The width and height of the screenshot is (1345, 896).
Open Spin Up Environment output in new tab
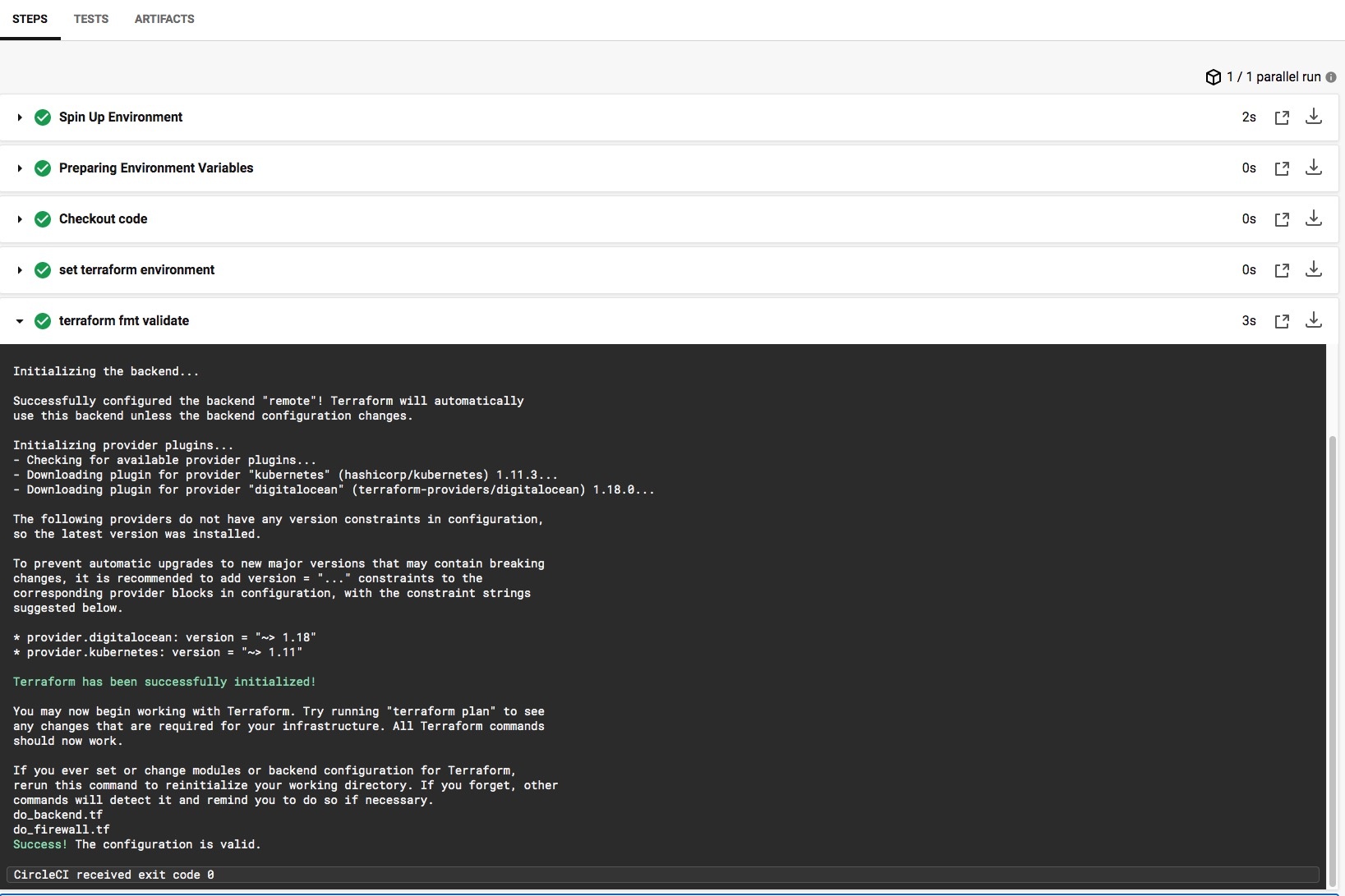click(x=1282, y=117)
